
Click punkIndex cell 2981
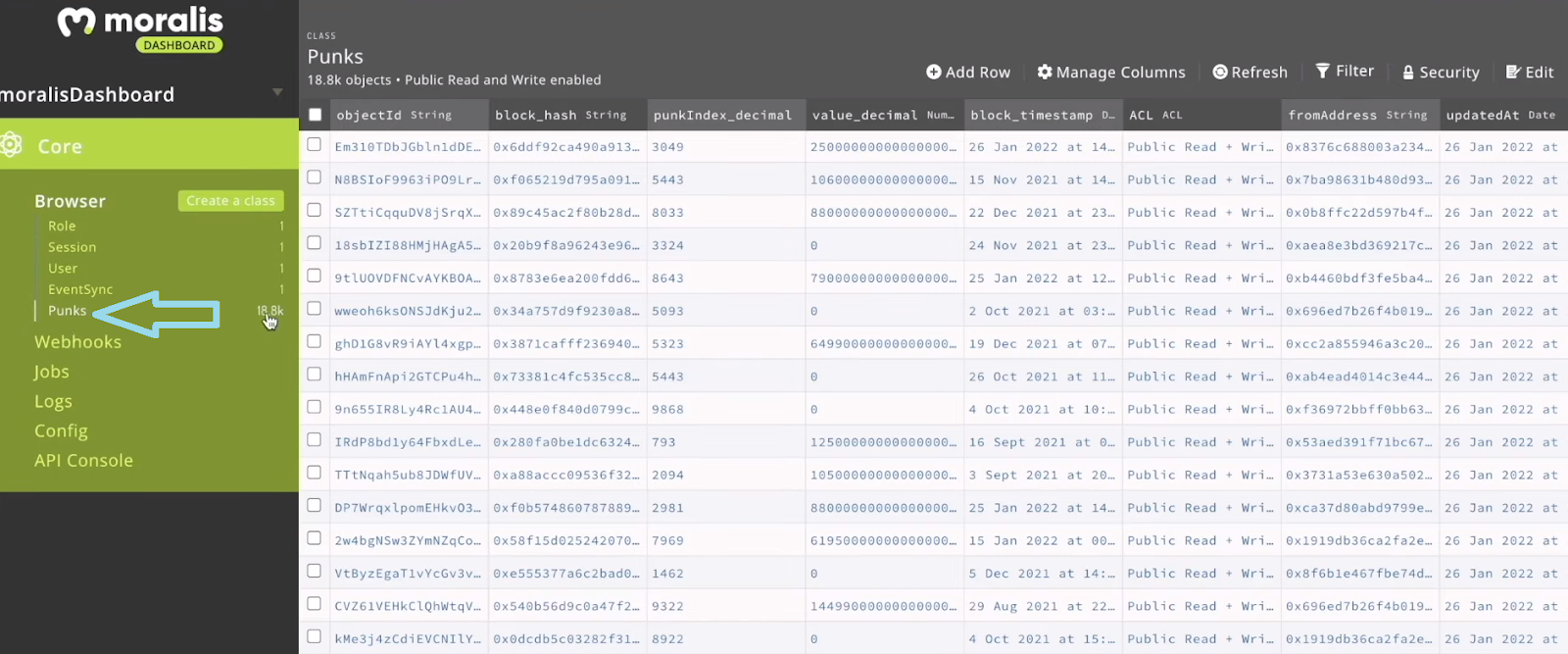point(727,507)
